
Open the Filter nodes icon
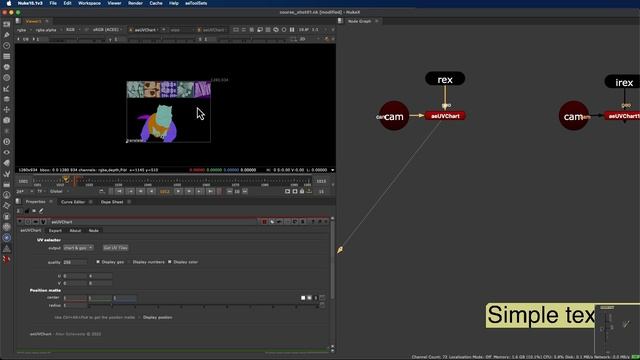click(x=7, y=78)
